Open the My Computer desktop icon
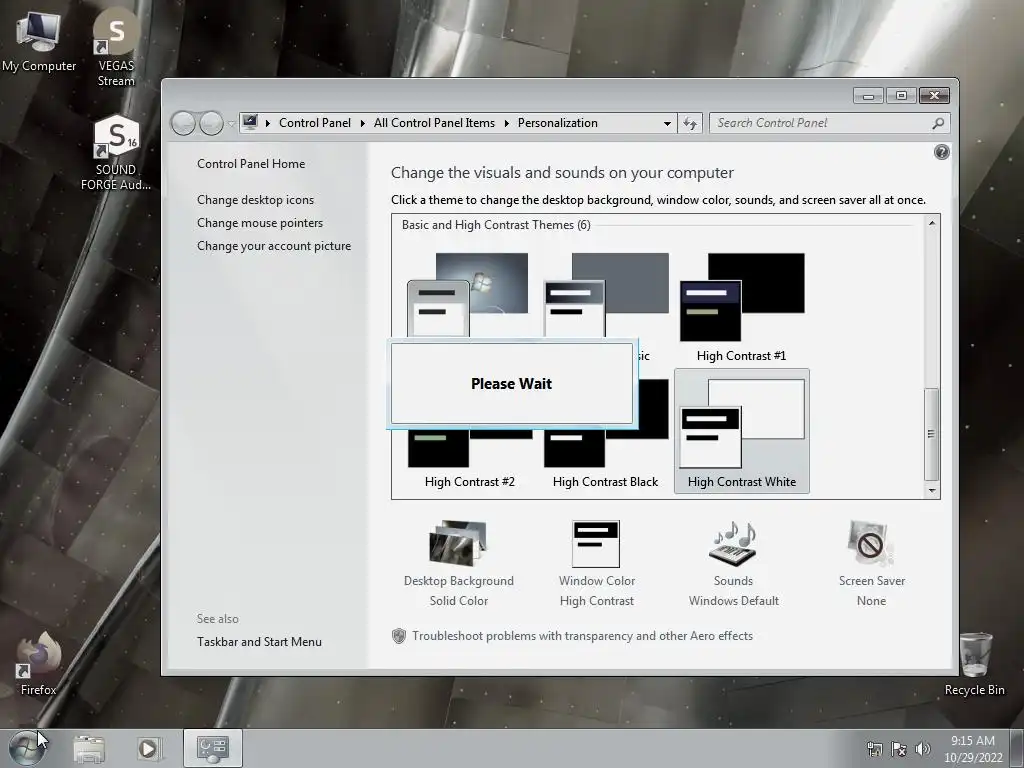 [x=39, y=41]
